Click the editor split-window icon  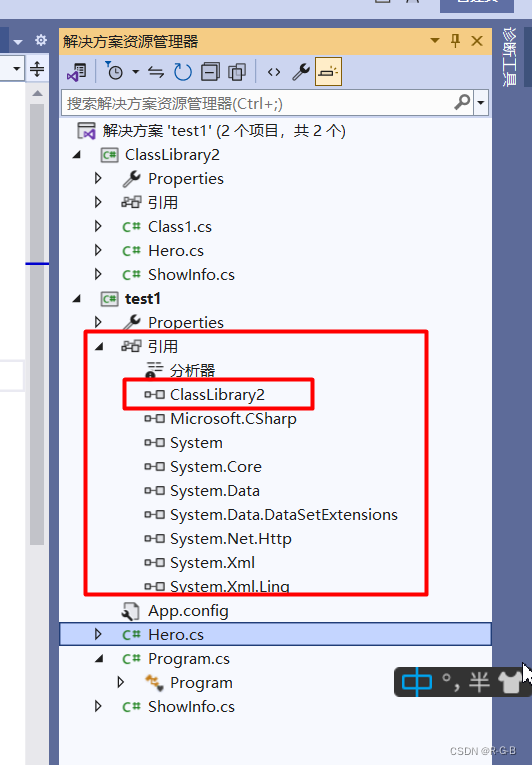37,68
